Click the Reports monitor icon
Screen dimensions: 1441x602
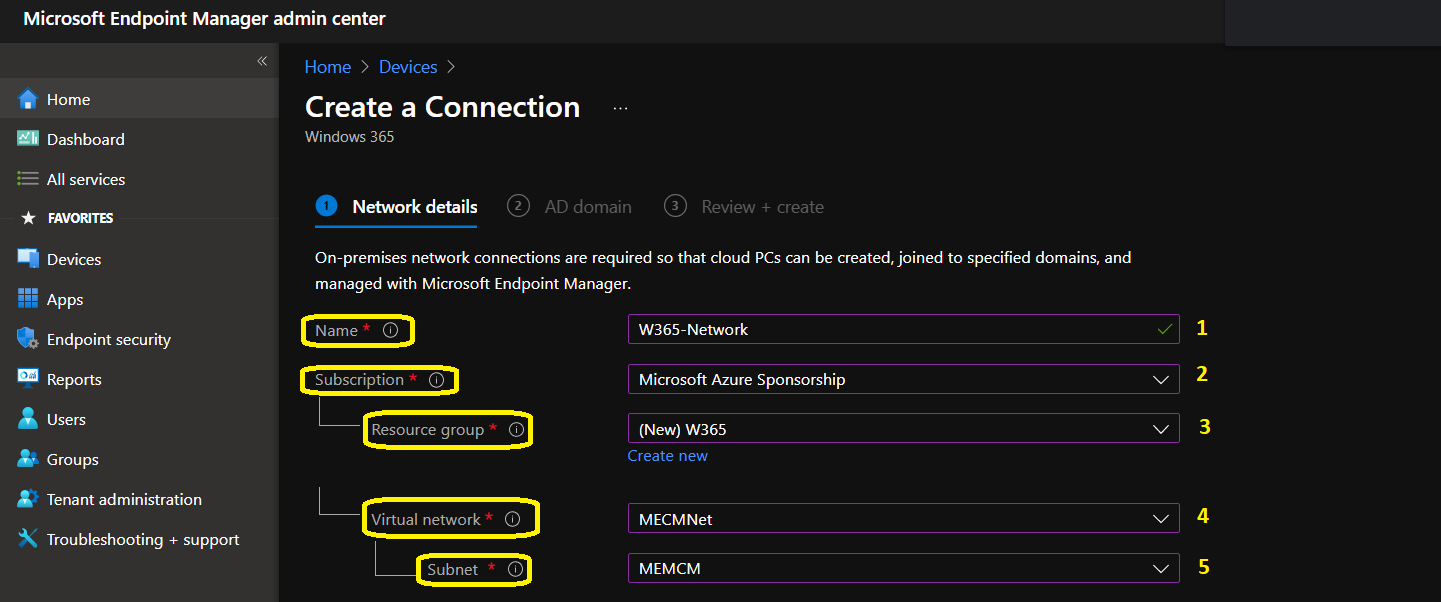(x=27, y=379)
